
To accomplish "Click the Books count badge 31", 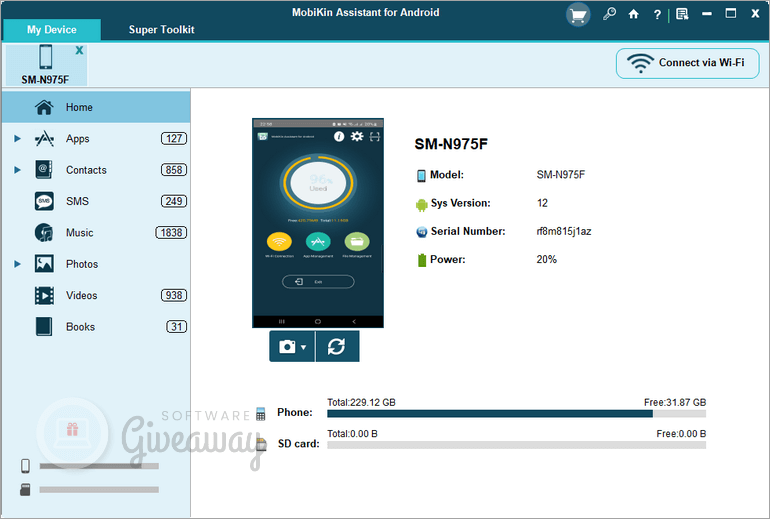I will point(176,327).
